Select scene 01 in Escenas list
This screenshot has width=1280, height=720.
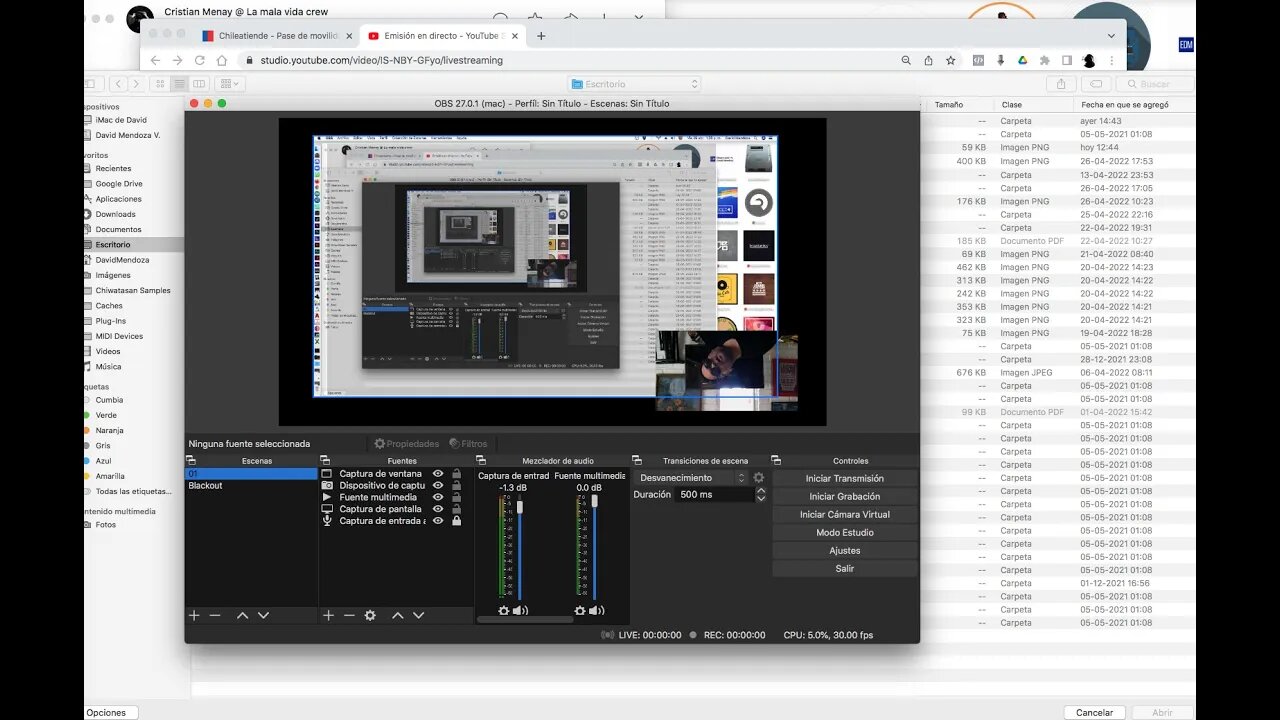point(251,474)
